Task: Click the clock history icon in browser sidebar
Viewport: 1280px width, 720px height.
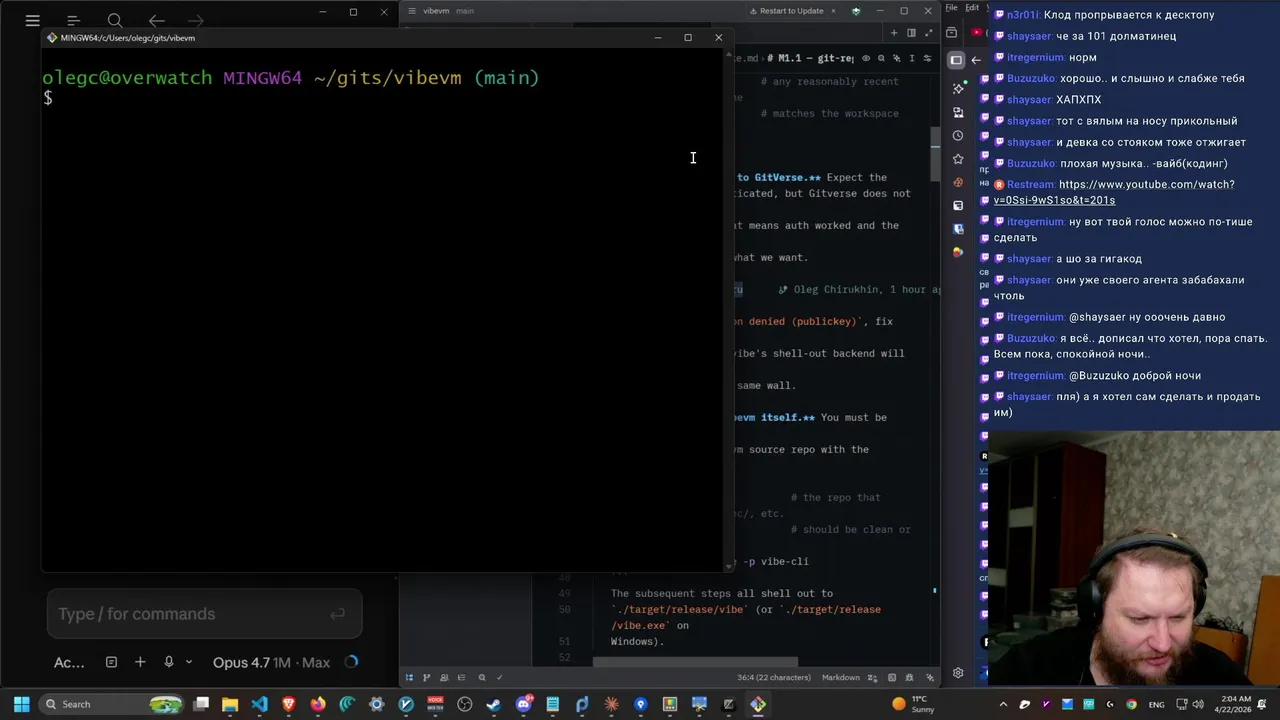Action: [x=958, y=135]
